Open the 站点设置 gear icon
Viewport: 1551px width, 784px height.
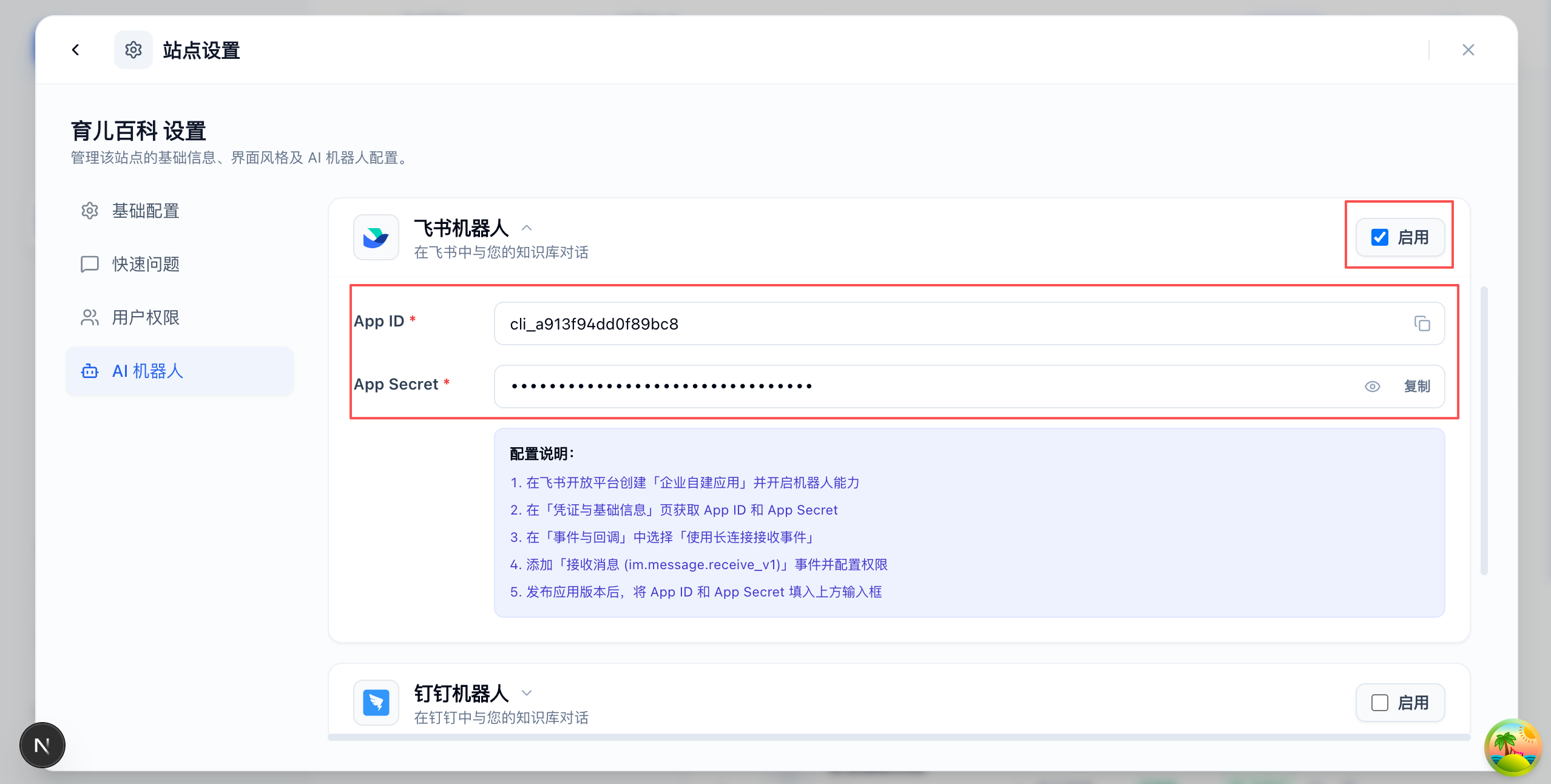pyautogui.click(x=133, y=50)
